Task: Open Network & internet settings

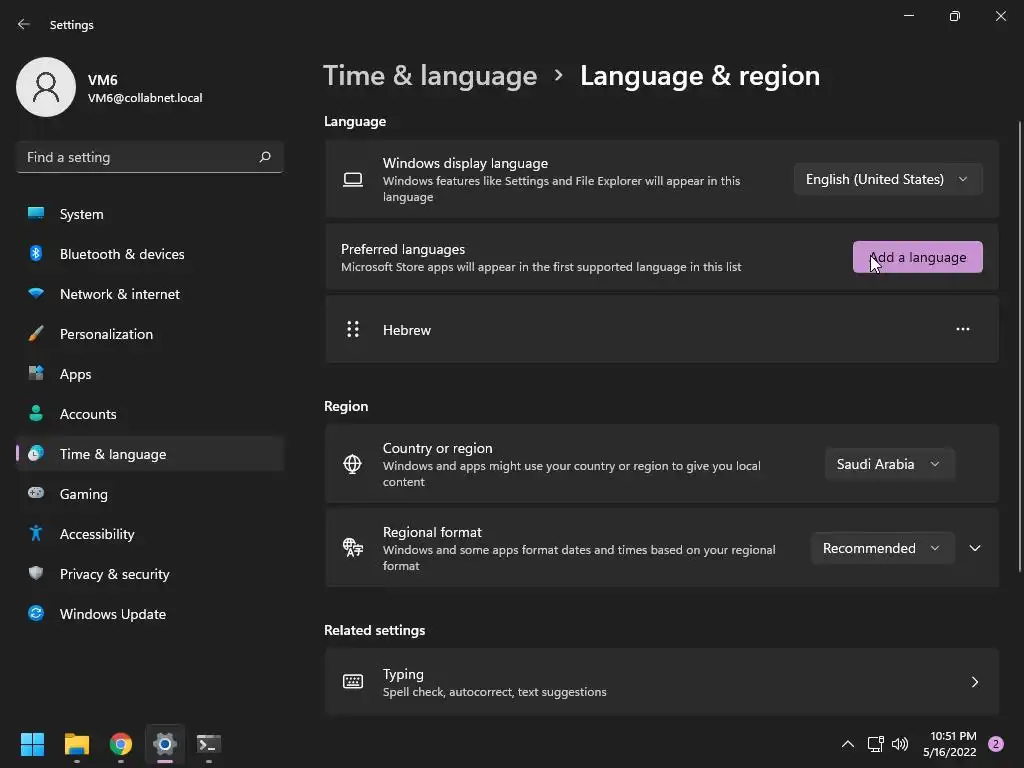Action: tap(150, 294)
